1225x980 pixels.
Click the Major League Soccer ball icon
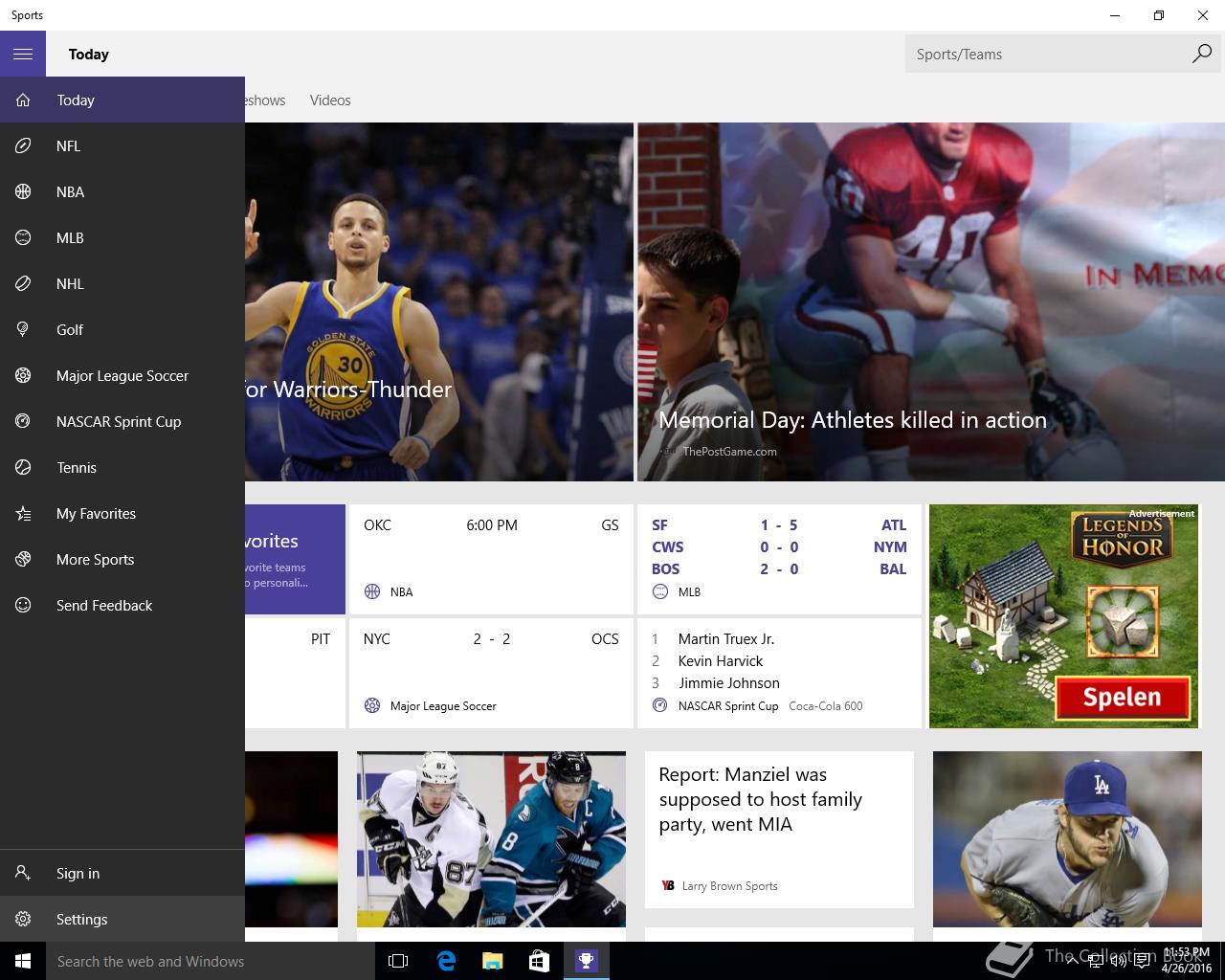point(23,375)
